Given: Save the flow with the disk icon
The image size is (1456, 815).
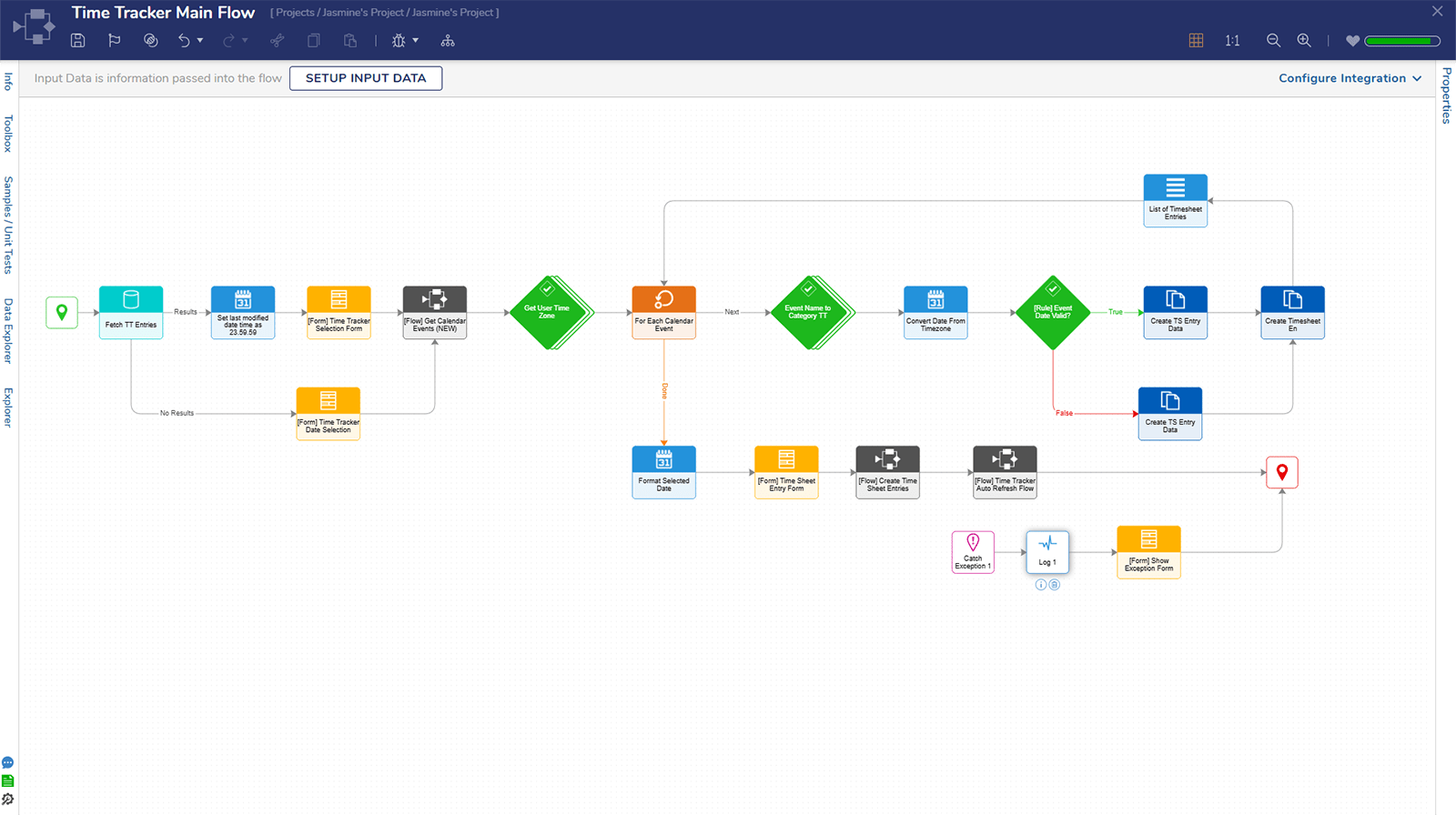Looking at the screenshot, I should click(x=78, y=41).
